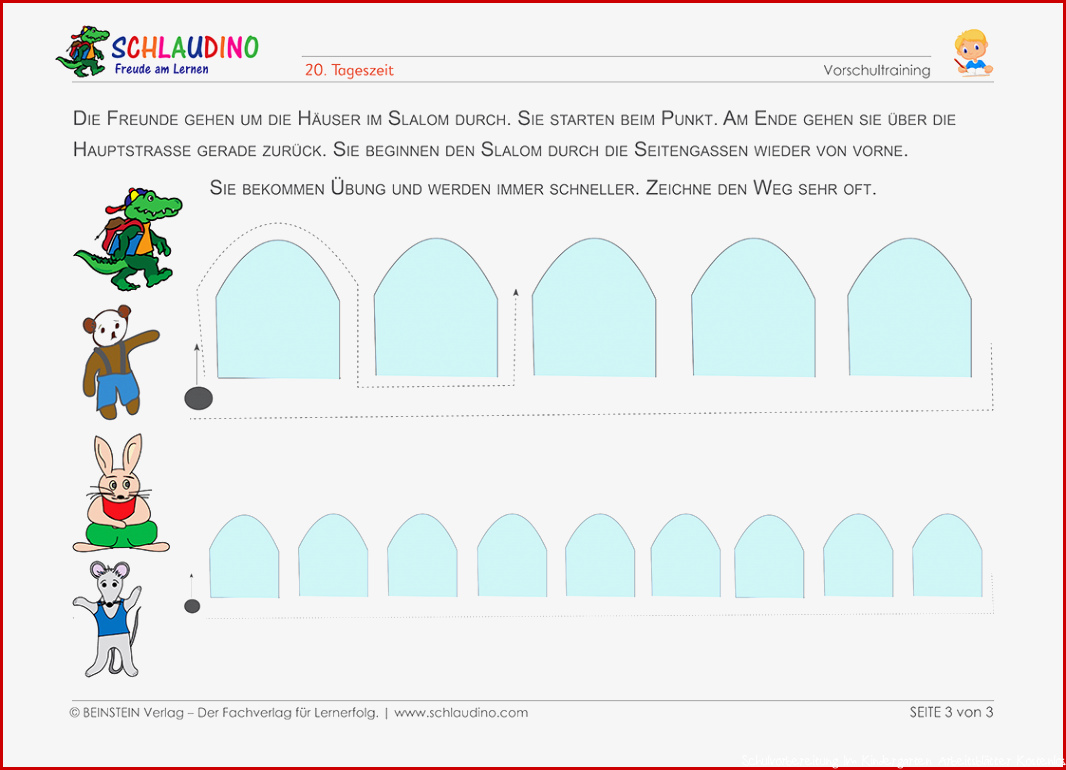Click the line starting 'Hauptstrasse gerade zurück'
1066x770 pixels.
(490, 150)
